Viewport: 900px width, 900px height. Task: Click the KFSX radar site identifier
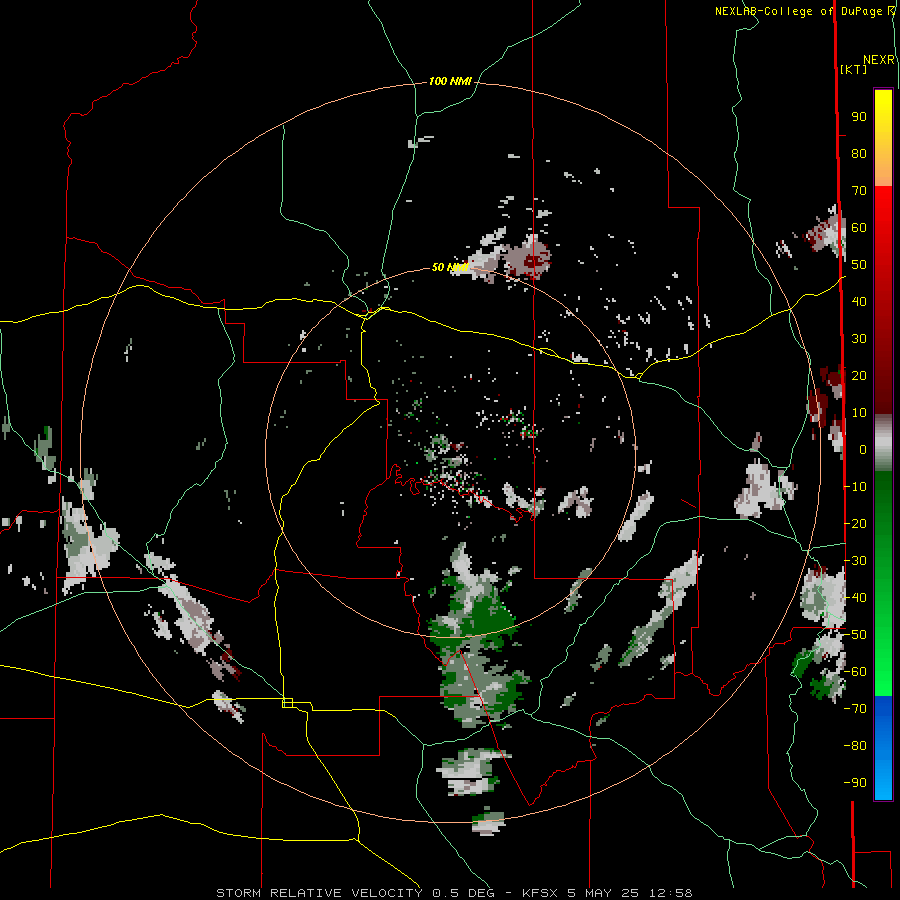540,893
